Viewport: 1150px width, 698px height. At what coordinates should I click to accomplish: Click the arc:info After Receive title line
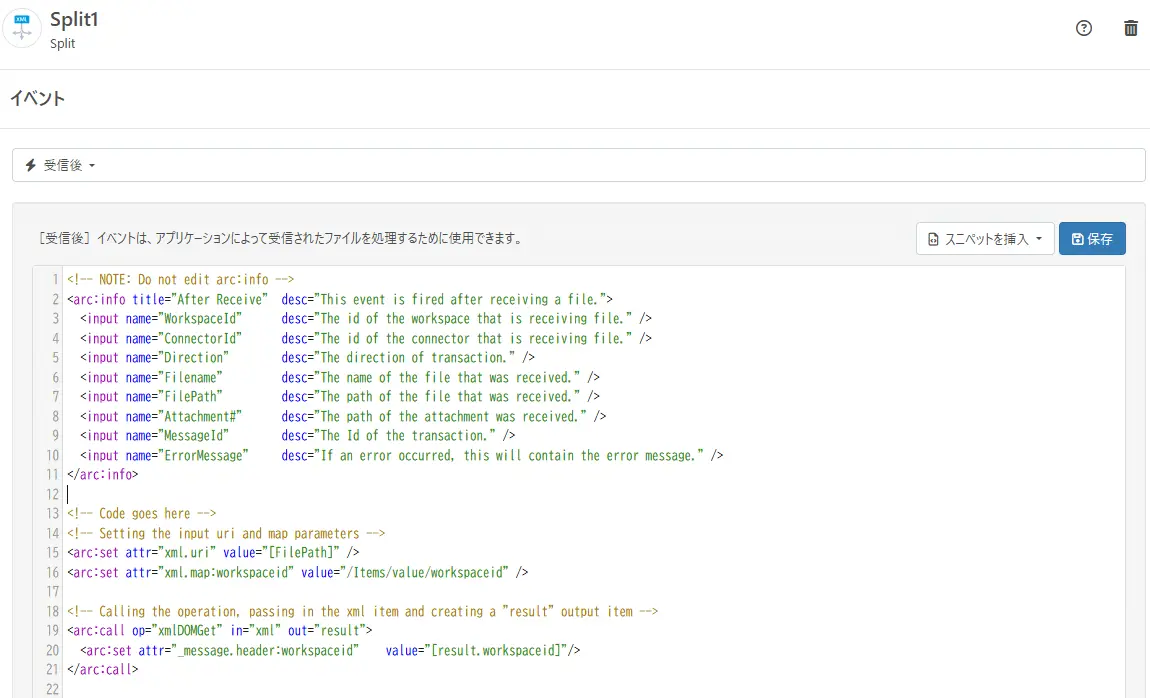pos(339,299)
